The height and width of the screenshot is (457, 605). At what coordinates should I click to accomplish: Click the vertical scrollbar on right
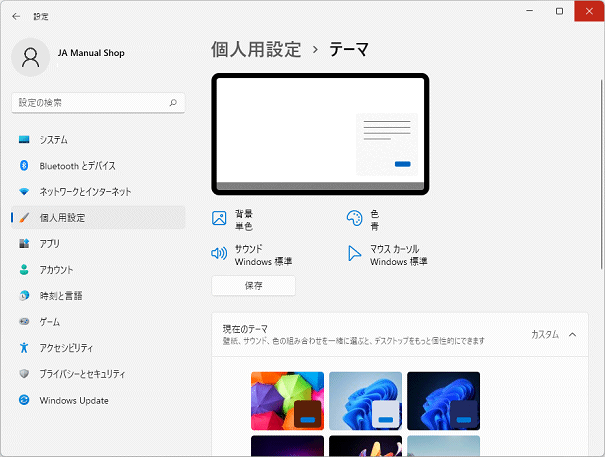point(602,174)
